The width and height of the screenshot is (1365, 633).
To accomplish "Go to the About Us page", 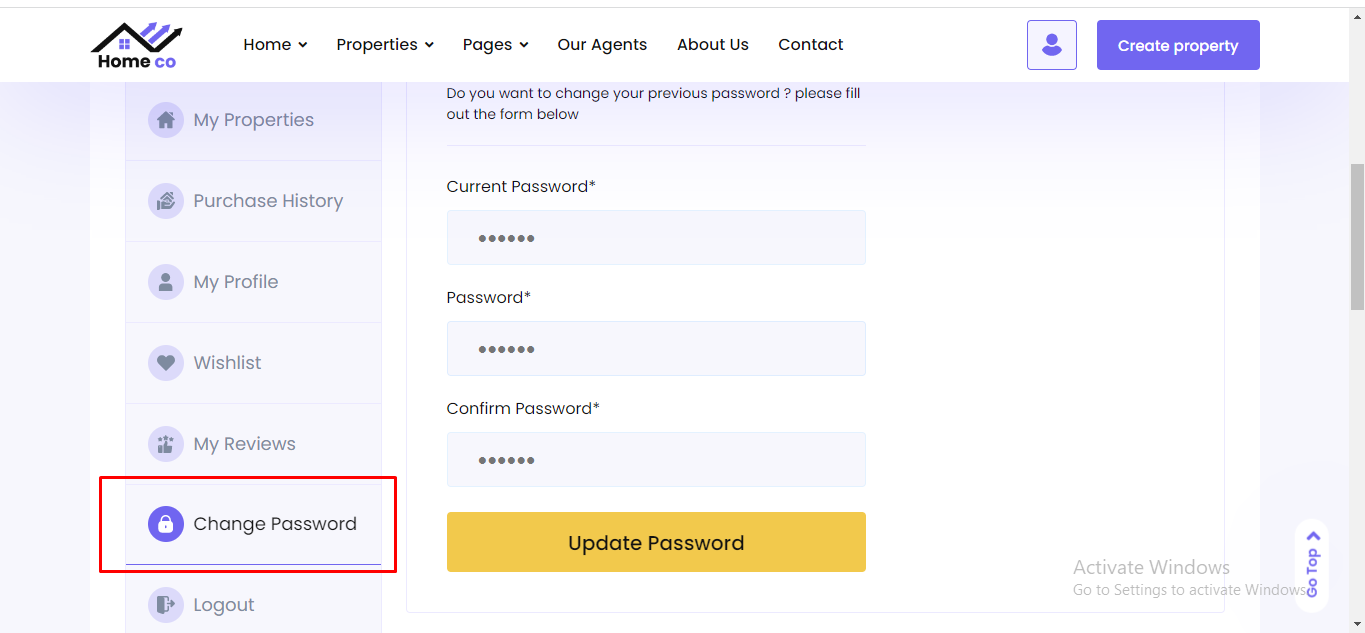I will point(713,45).
